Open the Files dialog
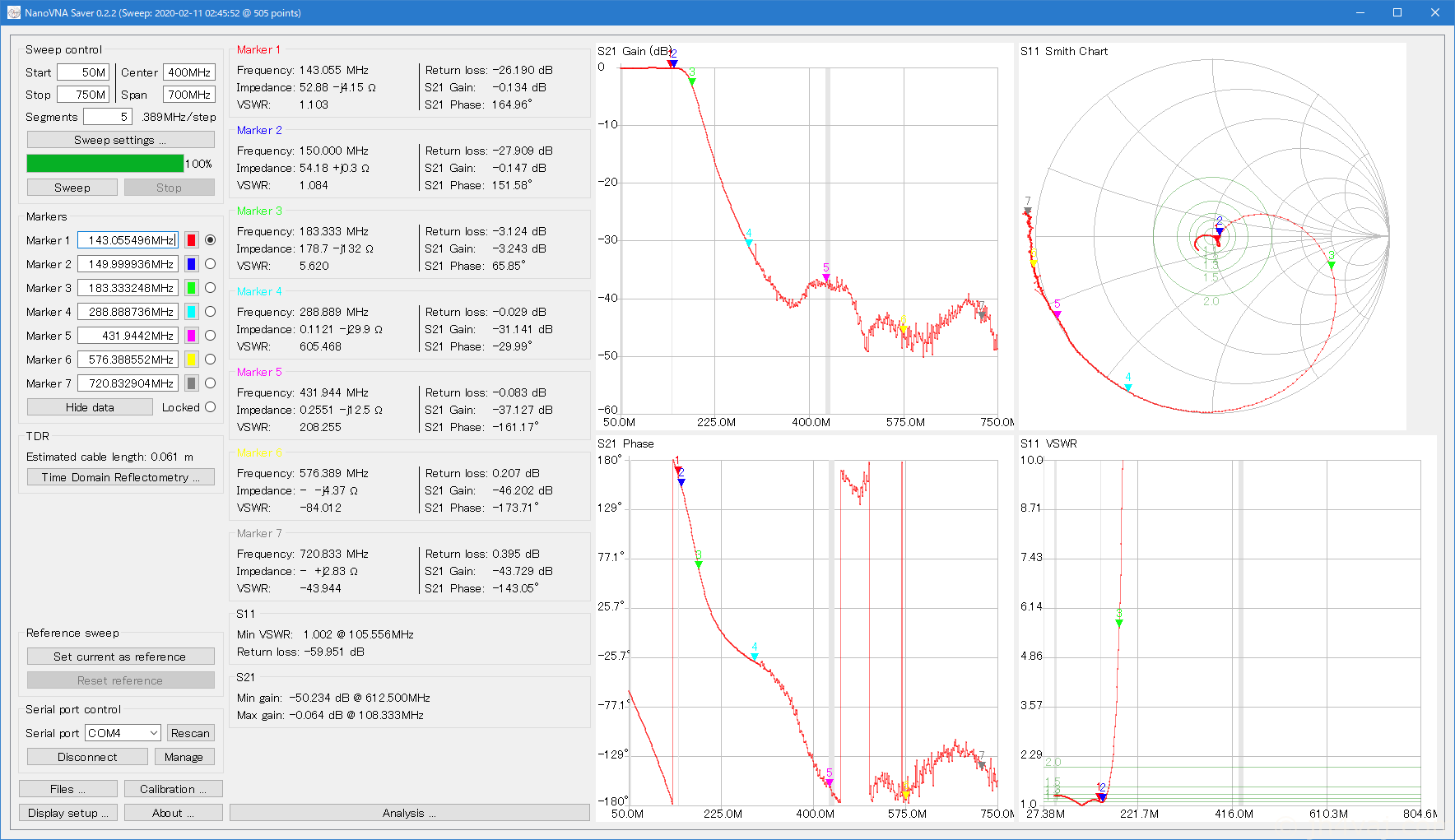 click(x=67, y=789)
